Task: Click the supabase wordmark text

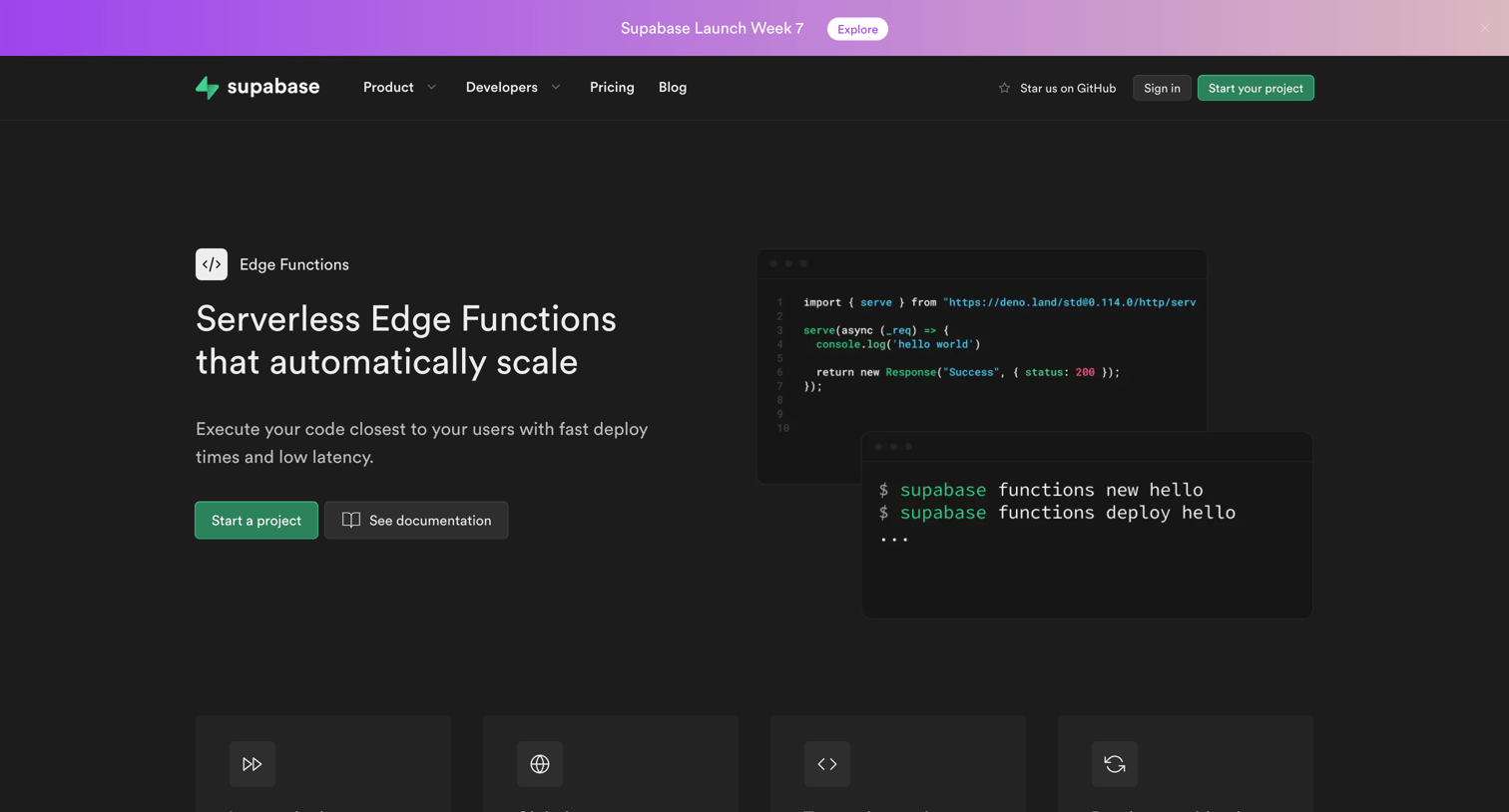Action: [273, 87]
